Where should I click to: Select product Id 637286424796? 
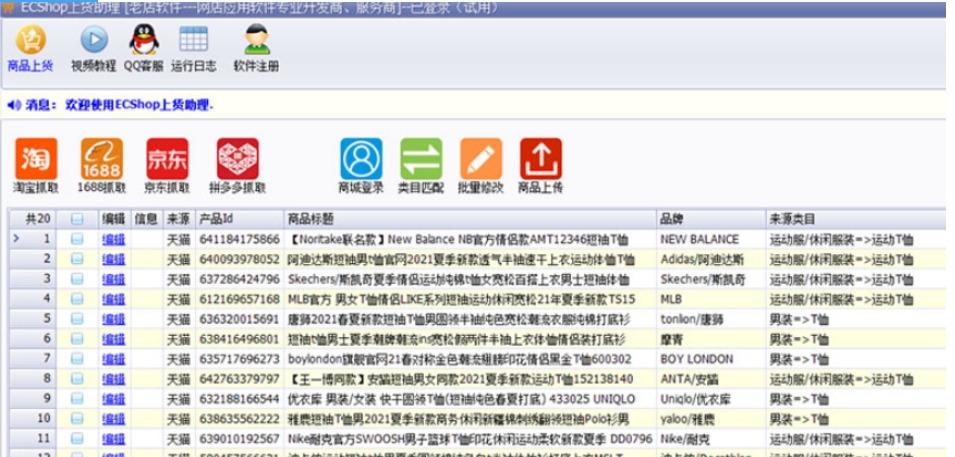(x=239, y=280)
